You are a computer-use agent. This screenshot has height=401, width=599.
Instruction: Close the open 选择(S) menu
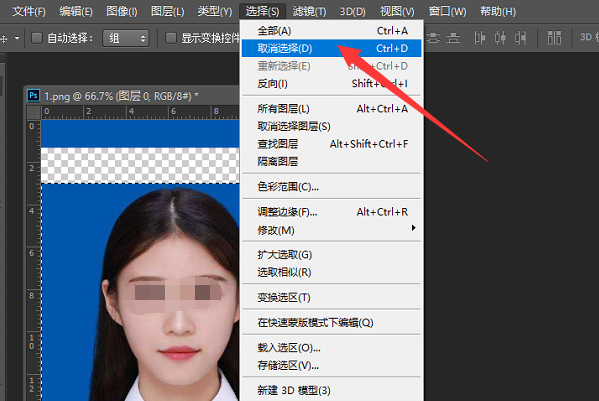click(x=262, y=11)
